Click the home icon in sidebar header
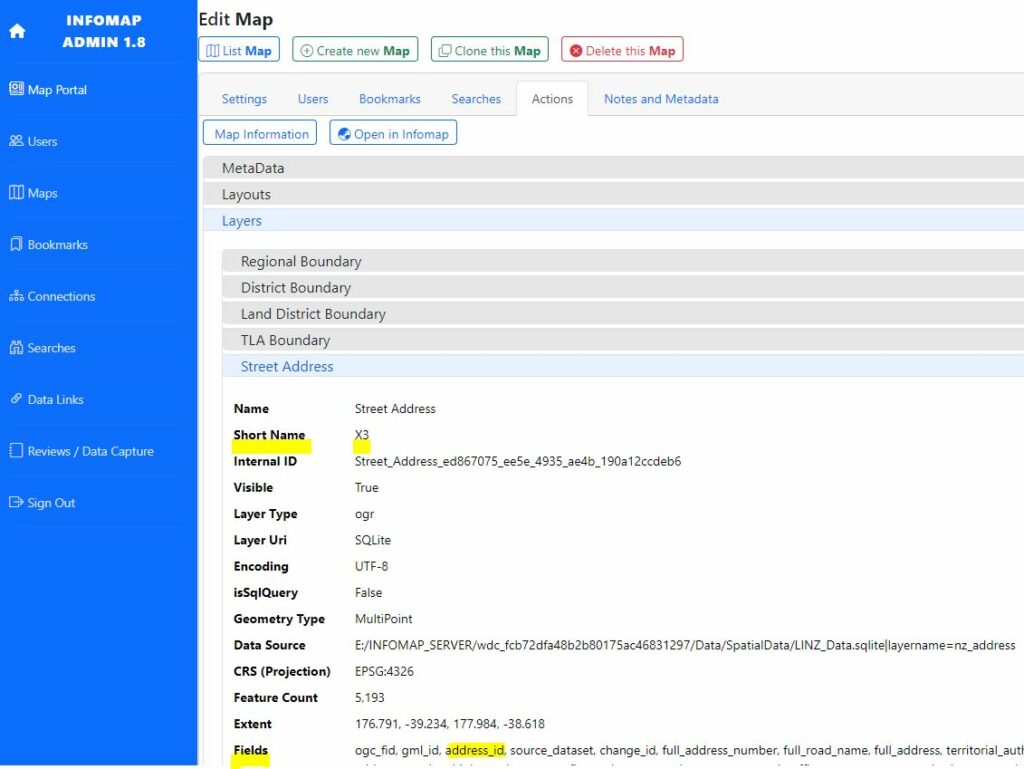 [x=17, y=31]
